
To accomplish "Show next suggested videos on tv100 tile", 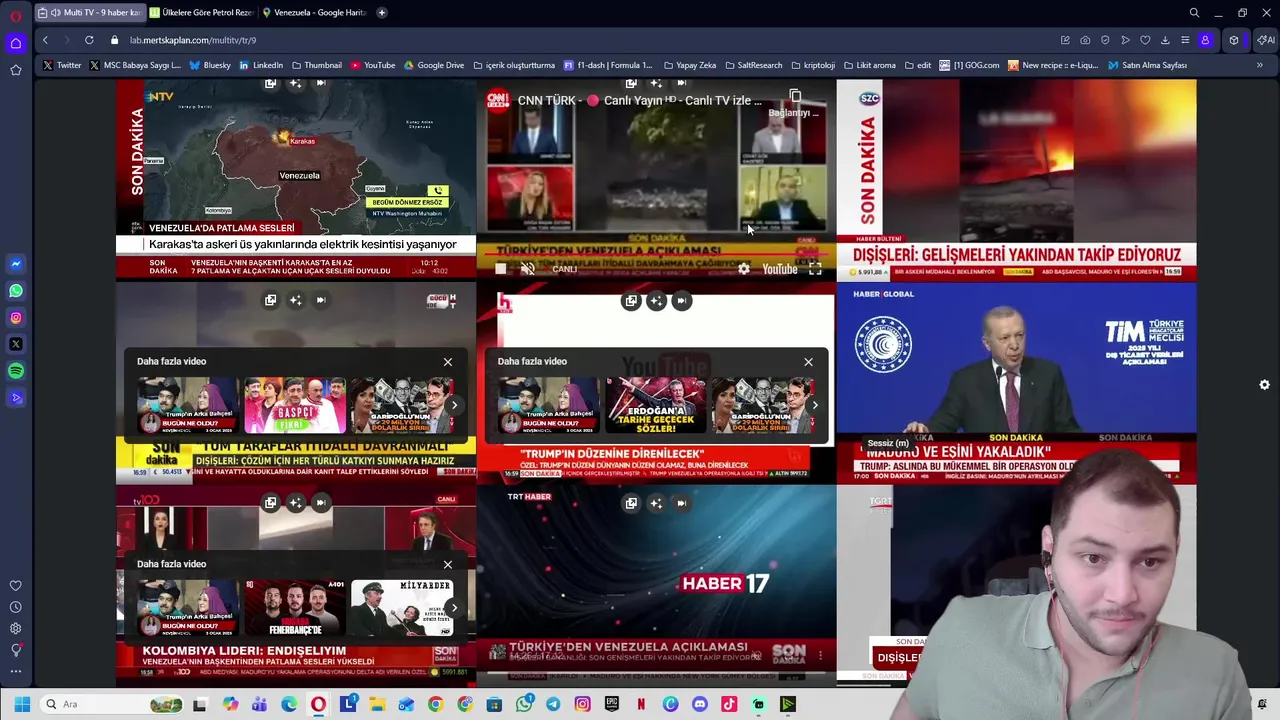I will click(454, 607).
